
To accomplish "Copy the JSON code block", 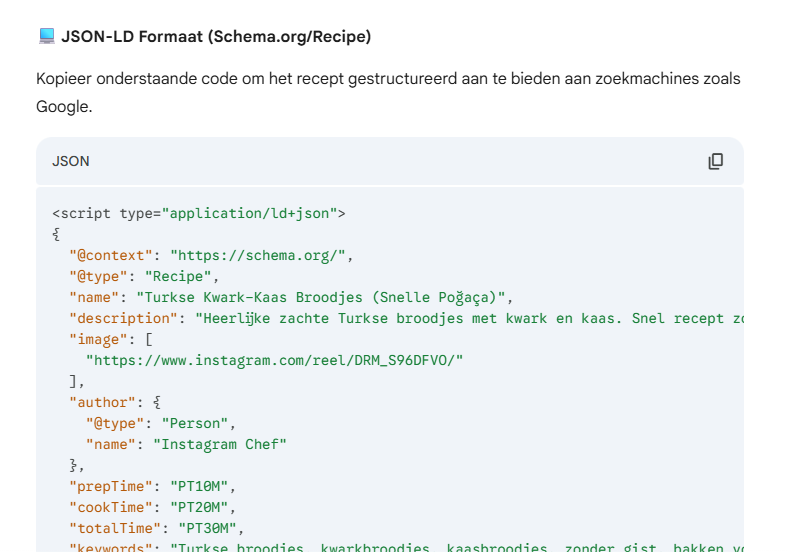I will (715, 161).
